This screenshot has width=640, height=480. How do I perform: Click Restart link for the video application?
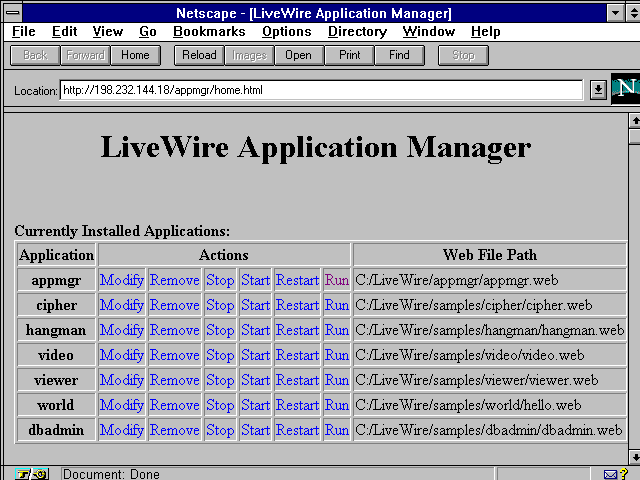(x=297, y=355)
